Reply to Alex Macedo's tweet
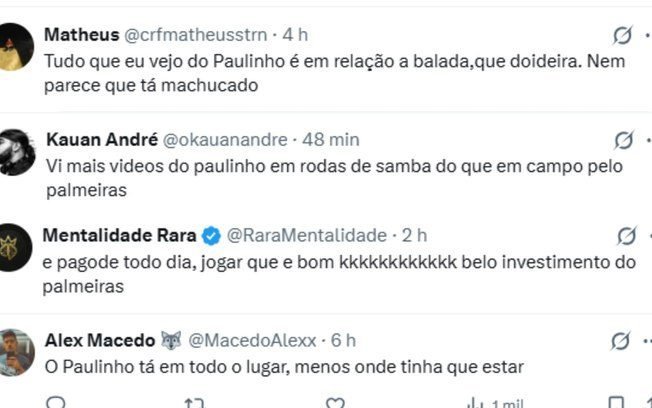 coord(57,402)
